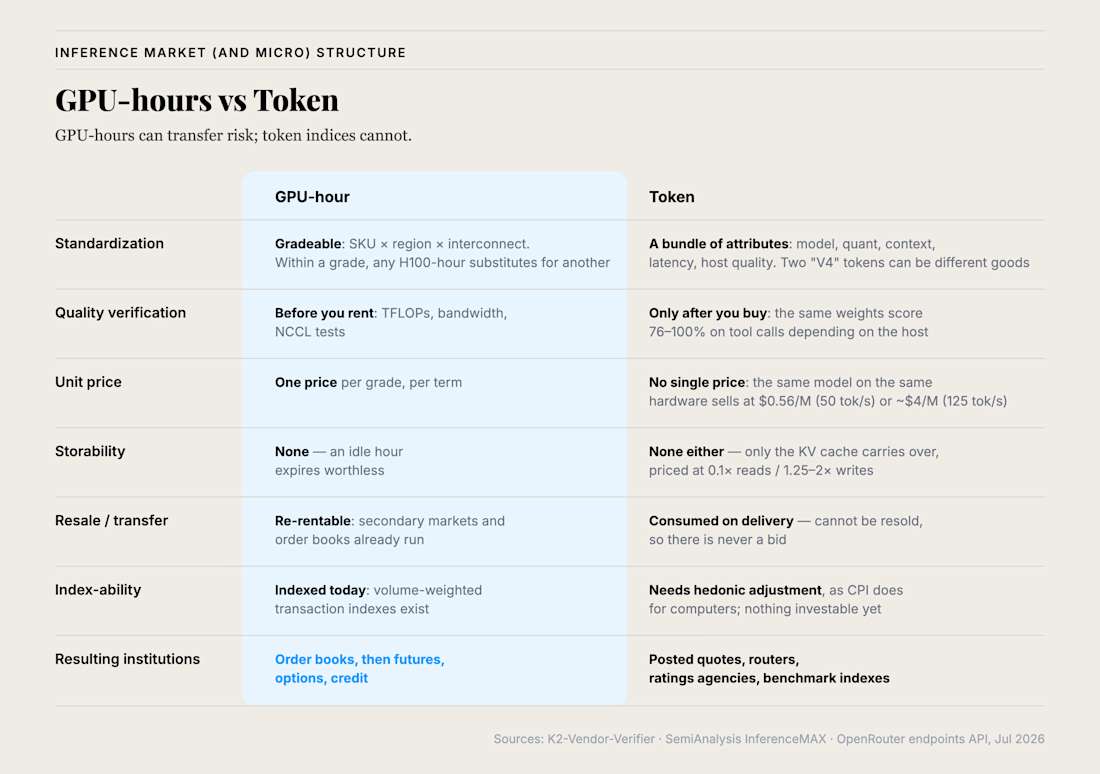Click the 'Unit price' row label
The height and width of the screenshot is (774, 1100).
point(88,382)
